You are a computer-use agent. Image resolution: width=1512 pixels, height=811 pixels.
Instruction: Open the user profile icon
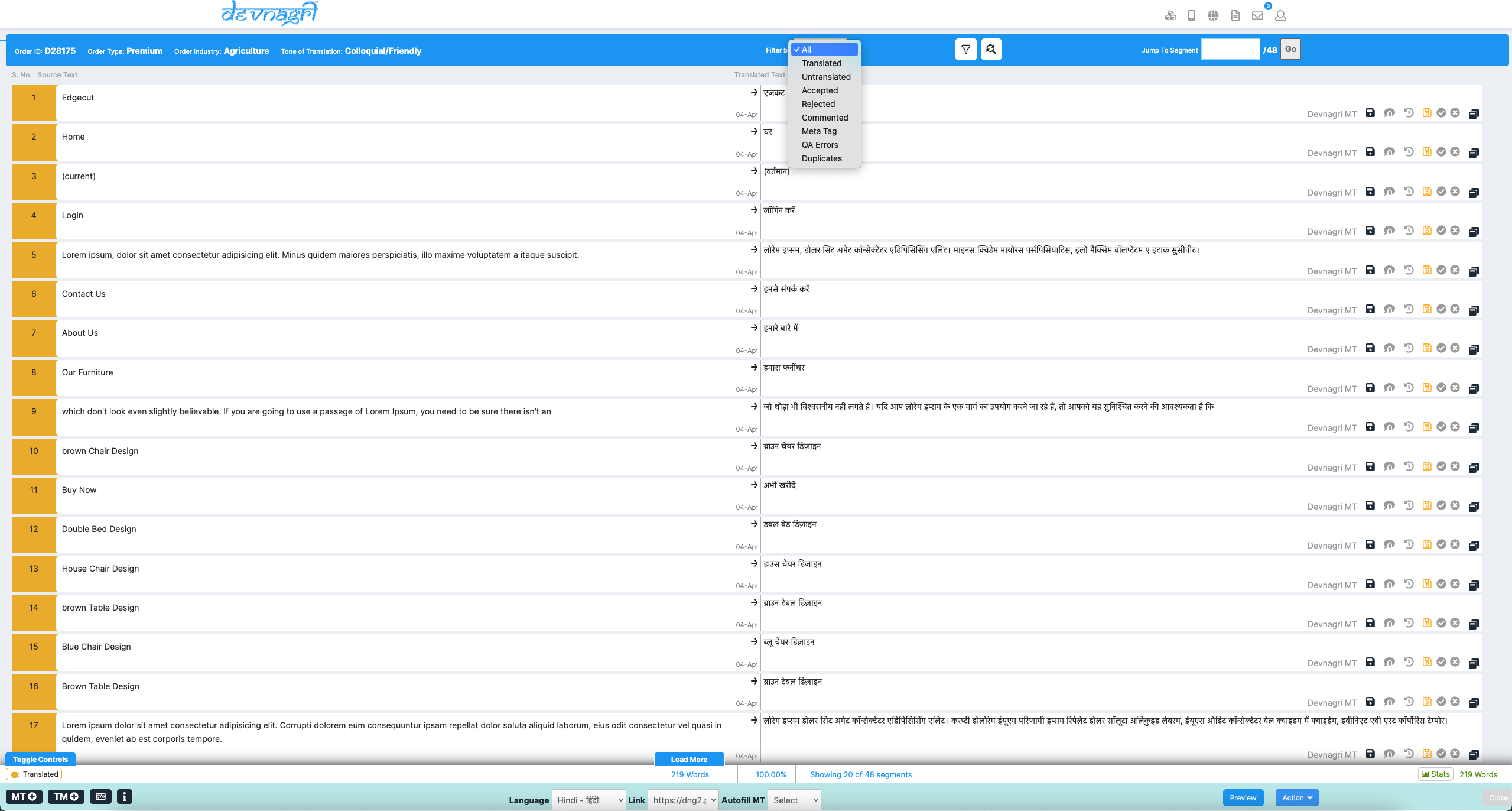click(1280, 16)
